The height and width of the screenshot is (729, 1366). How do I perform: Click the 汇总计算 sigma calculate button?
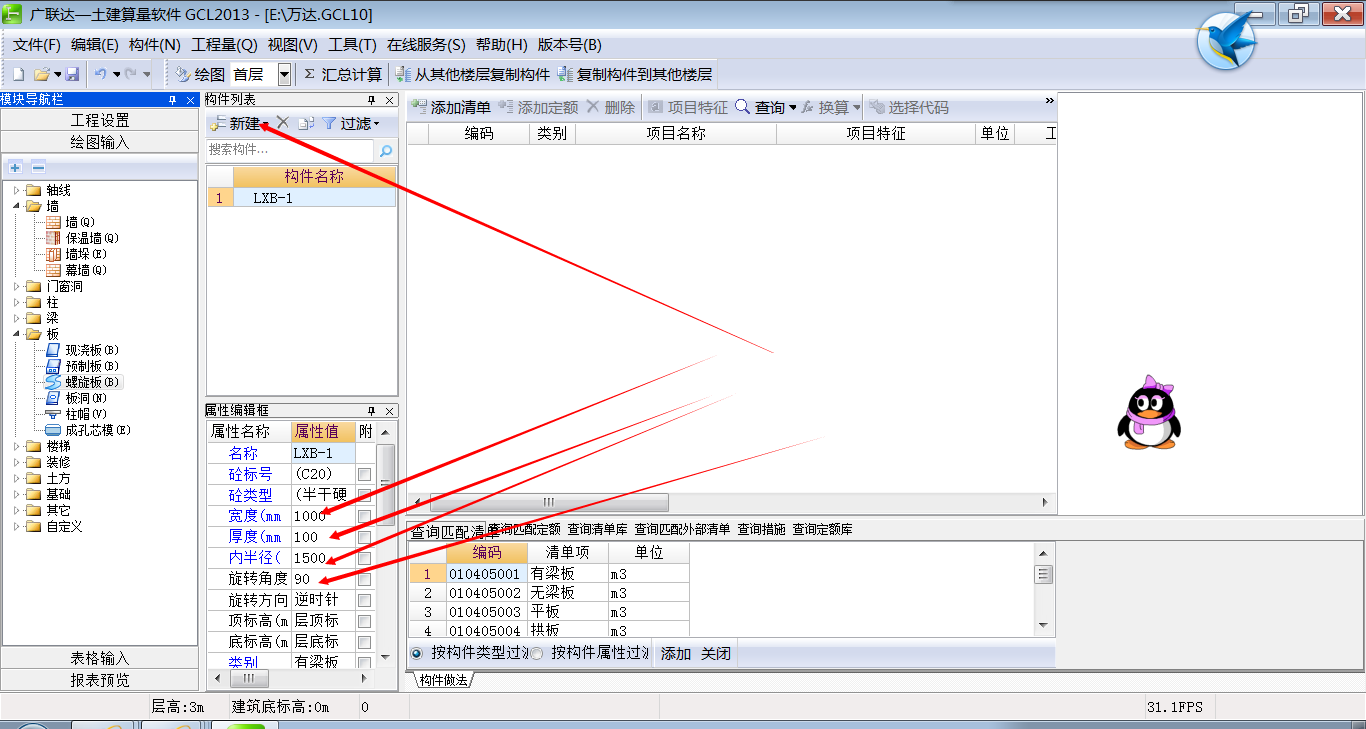click(x=342, y=74)
